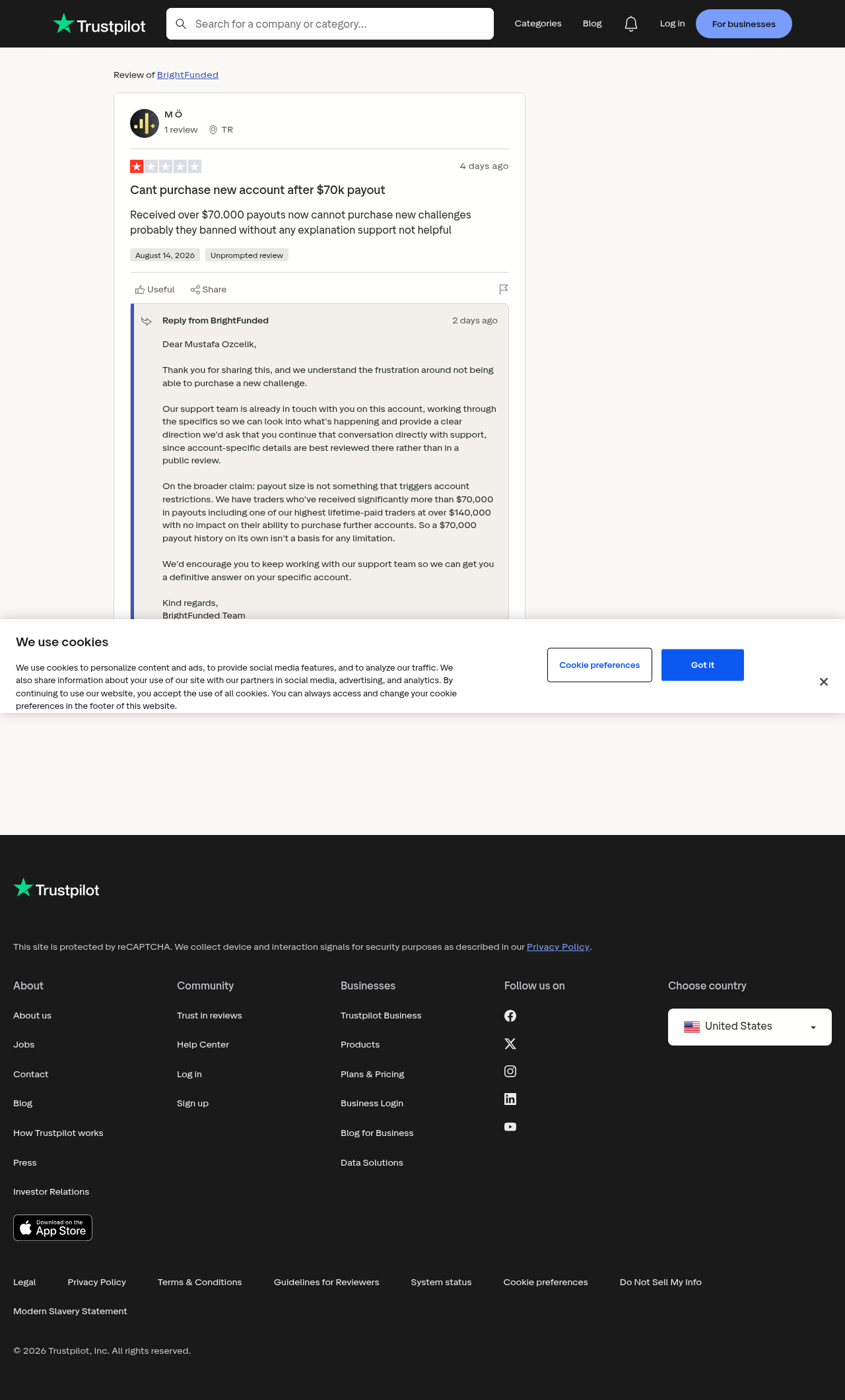Open Trustpilot's Instagram page
This screenshot has width=845, height=1400.
510,1071
